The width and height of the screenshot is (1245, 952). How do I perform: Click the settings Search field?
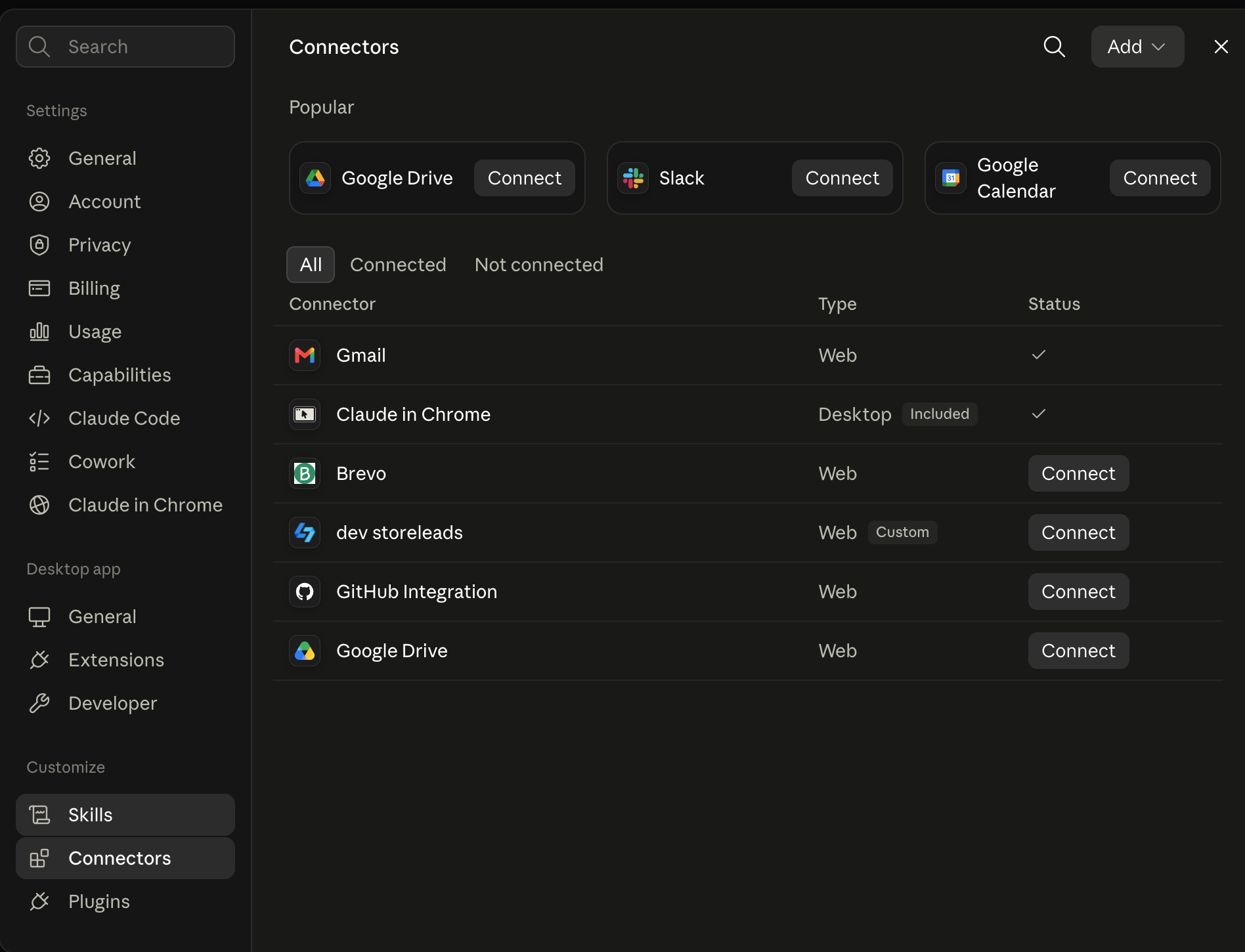(125, 47)
